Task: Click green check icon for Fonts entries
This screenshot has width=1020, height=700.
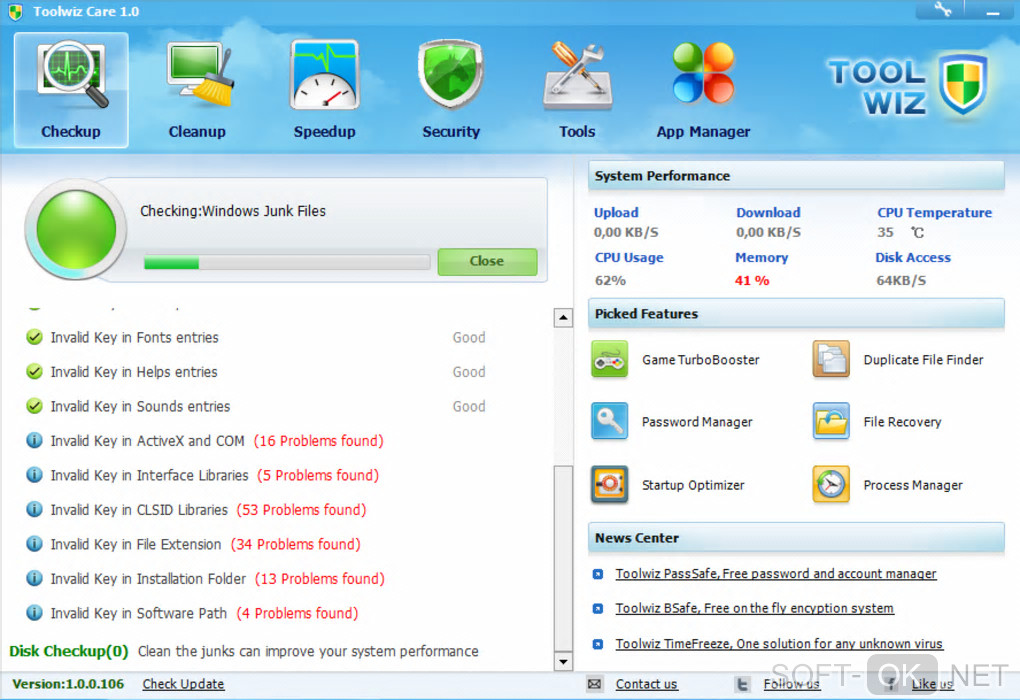Action: [x=34, y=337]
